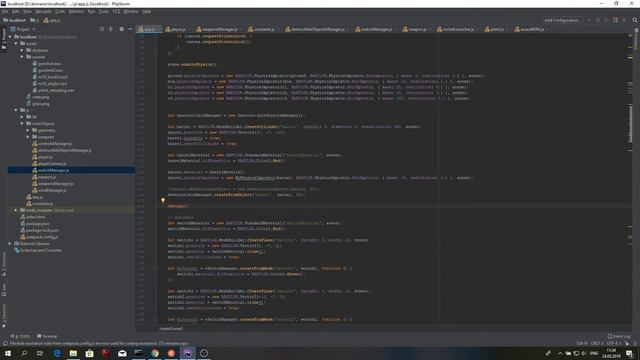Screen dimensions: 640x360
Task: Select switchManager.js in project tree
Action: [53, 170]
